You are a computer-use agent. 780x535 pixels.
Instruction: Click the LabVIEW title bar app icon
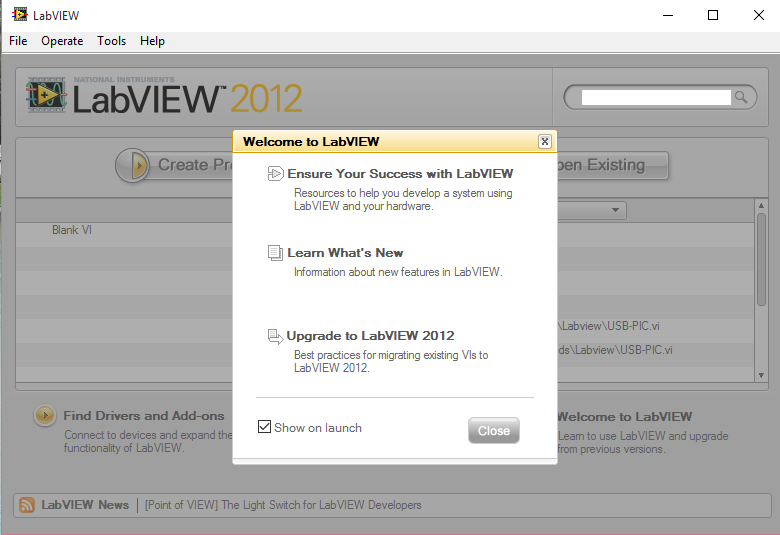[20, 14]
